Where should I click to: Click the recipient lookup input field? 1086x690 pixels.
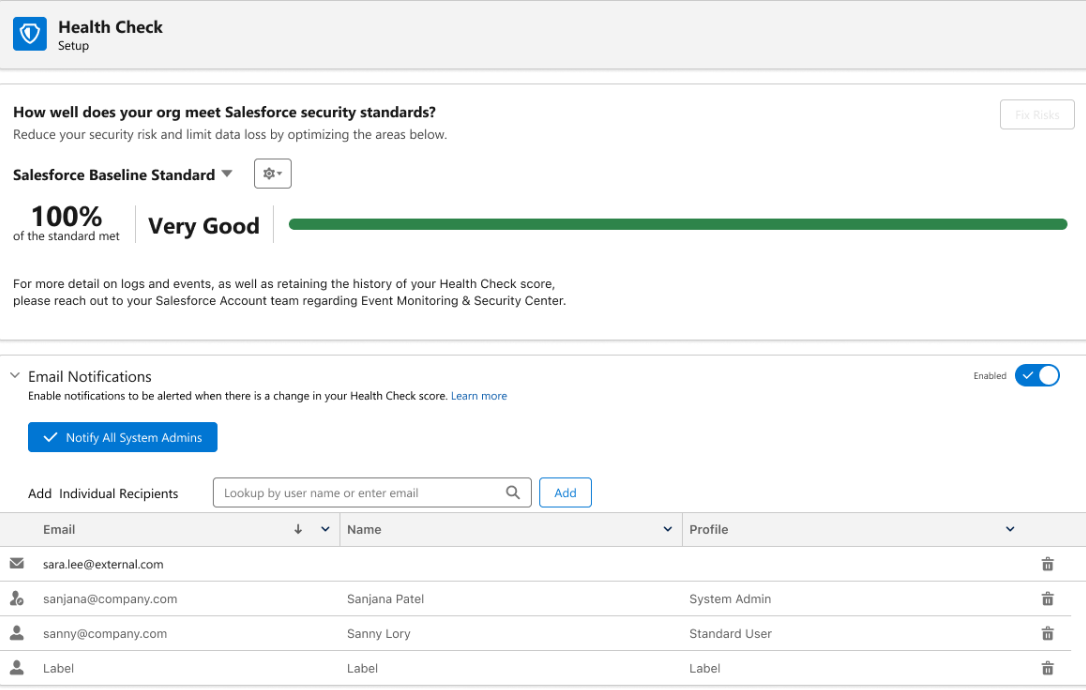point(372,493)
